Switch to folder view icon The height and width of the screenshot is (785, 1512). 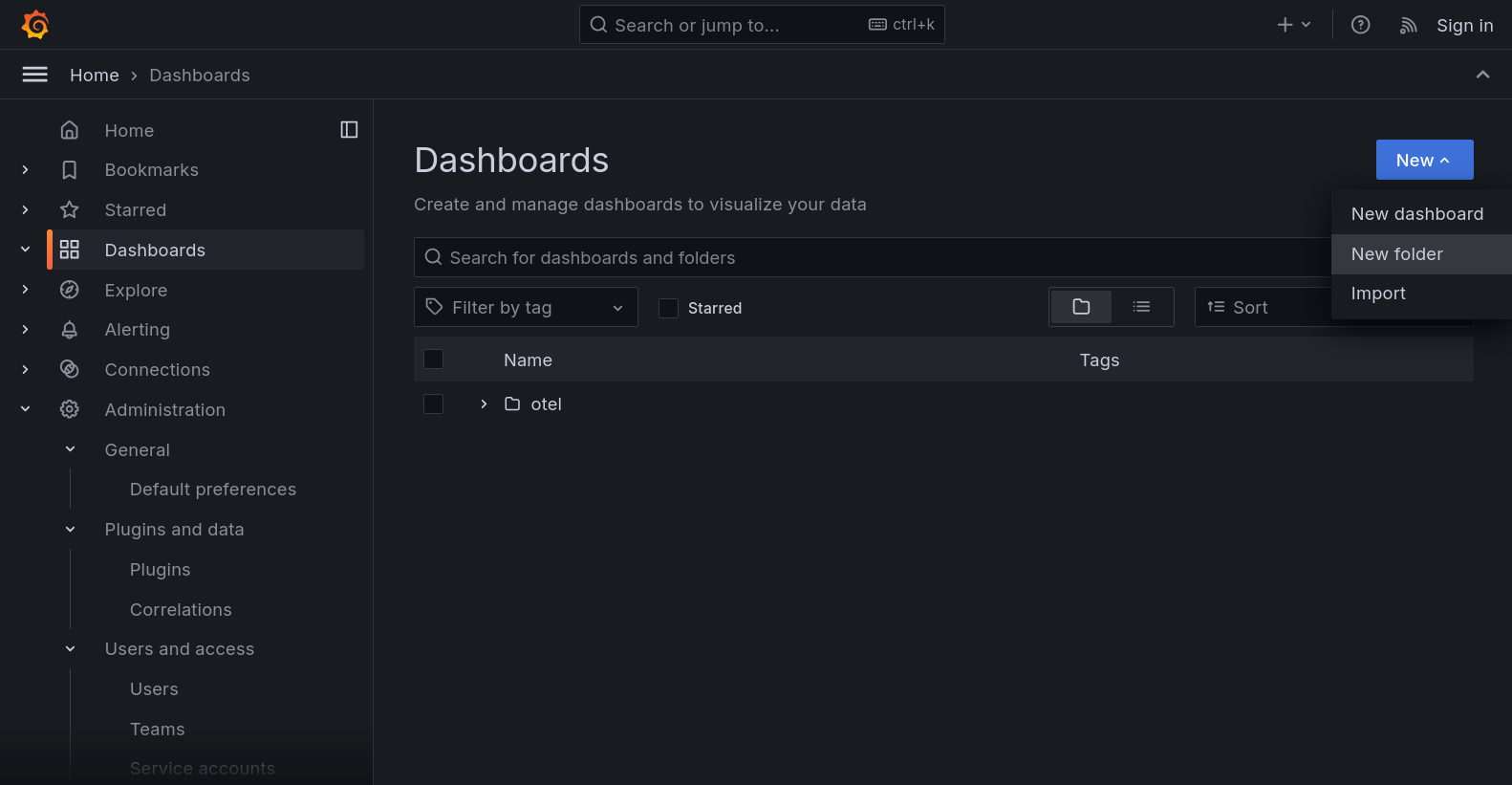[x=1081, y=307]
